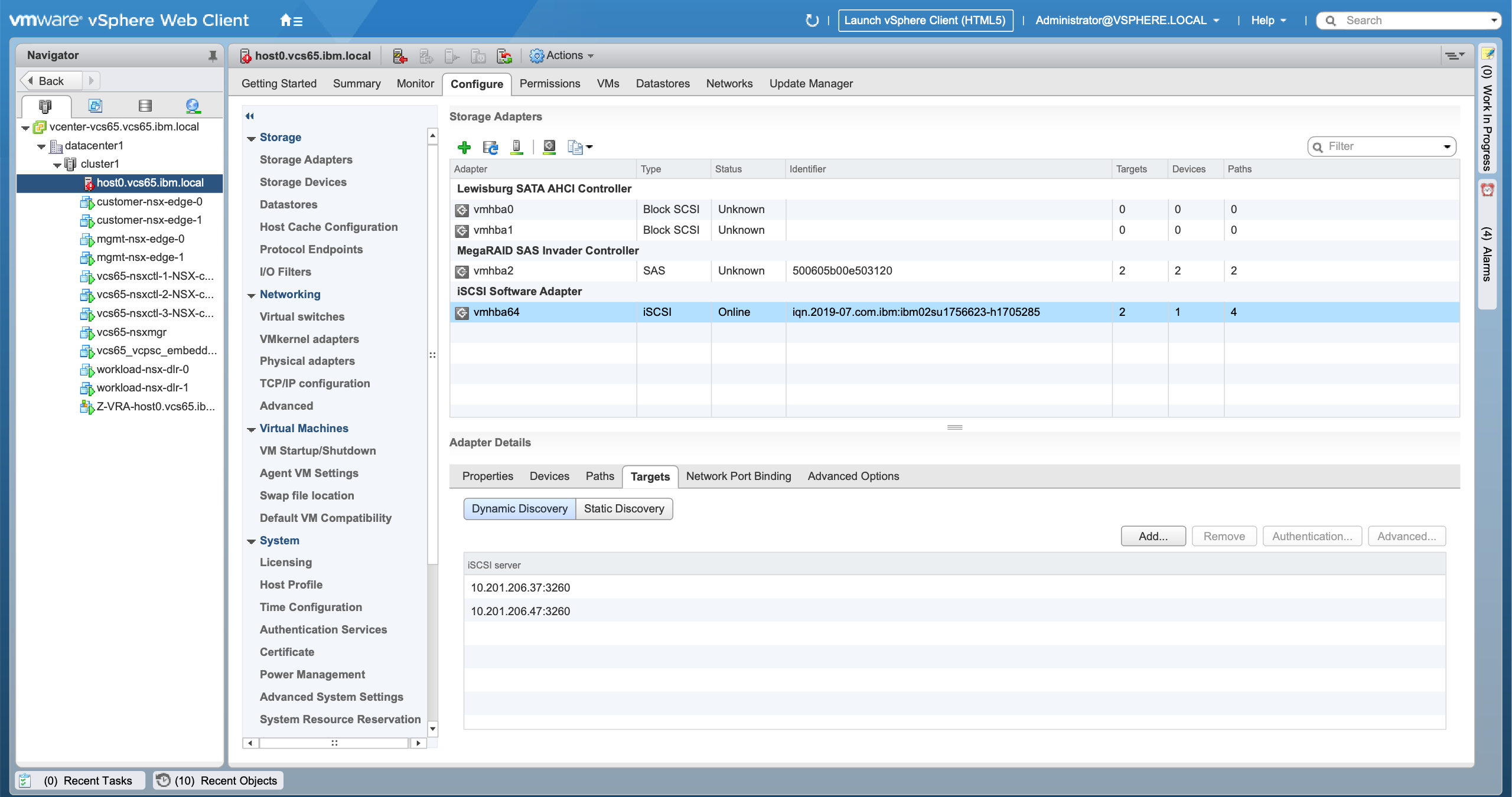Open Time Configuration settings
The image size is (1512, 797).
click(x=311, y=607)
